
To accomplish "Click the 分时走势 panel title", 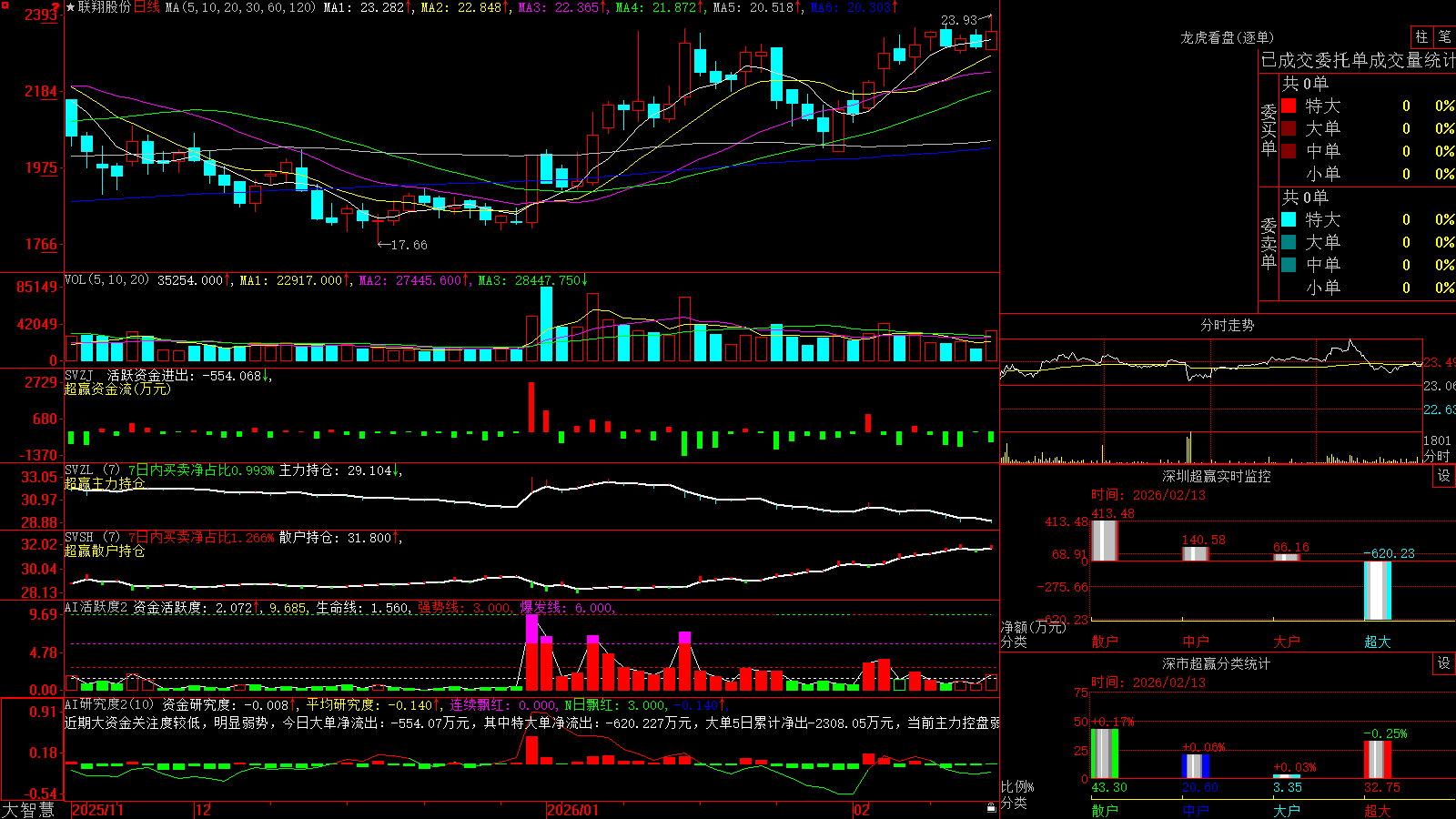I will (1227, 325).
